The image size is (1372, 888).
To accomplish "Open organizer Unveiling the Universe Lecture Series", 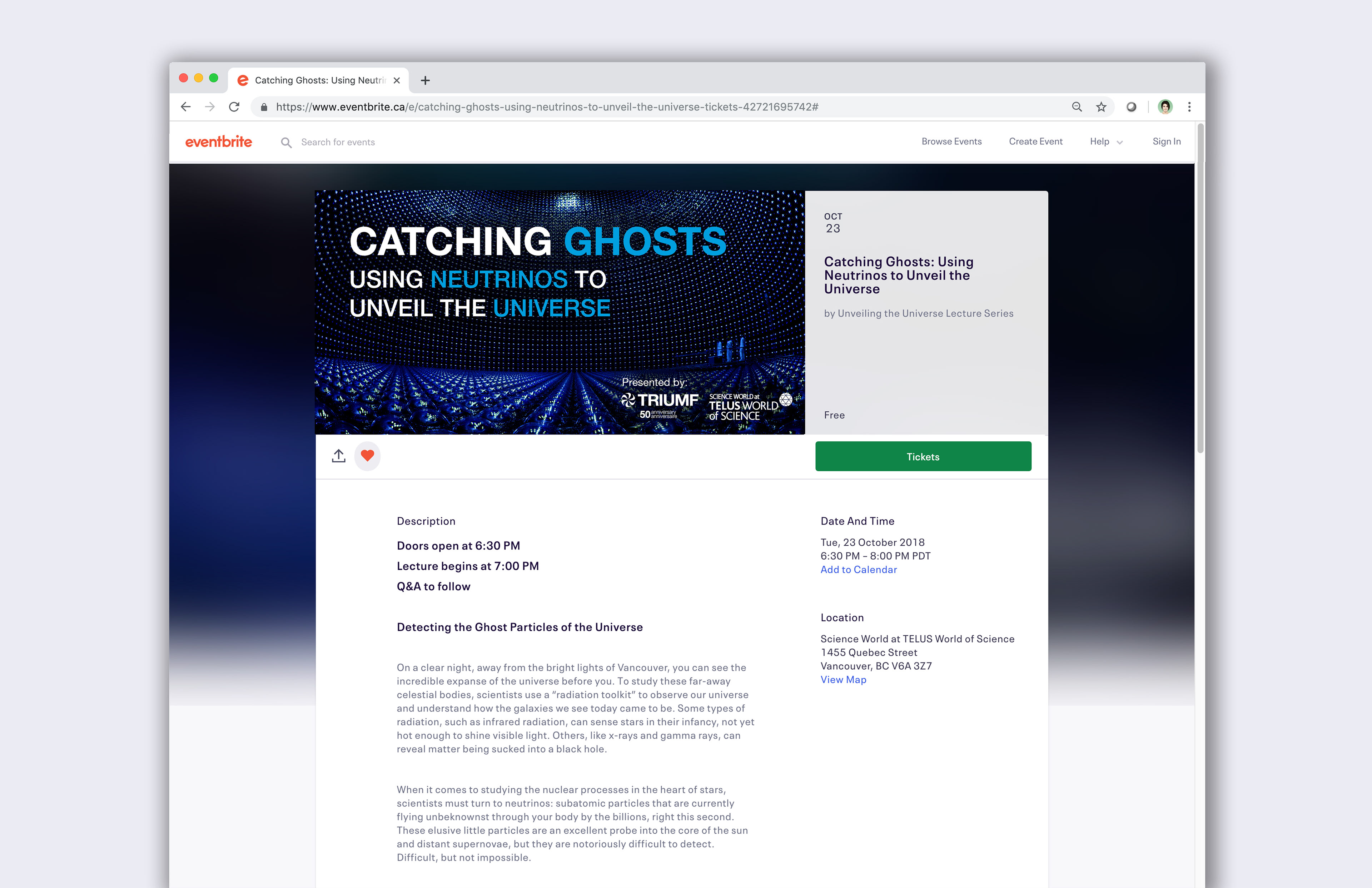I will 925,313.
